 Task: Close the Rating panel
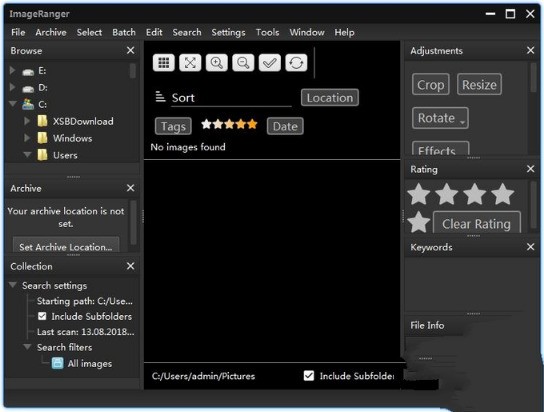pos(530,169)
